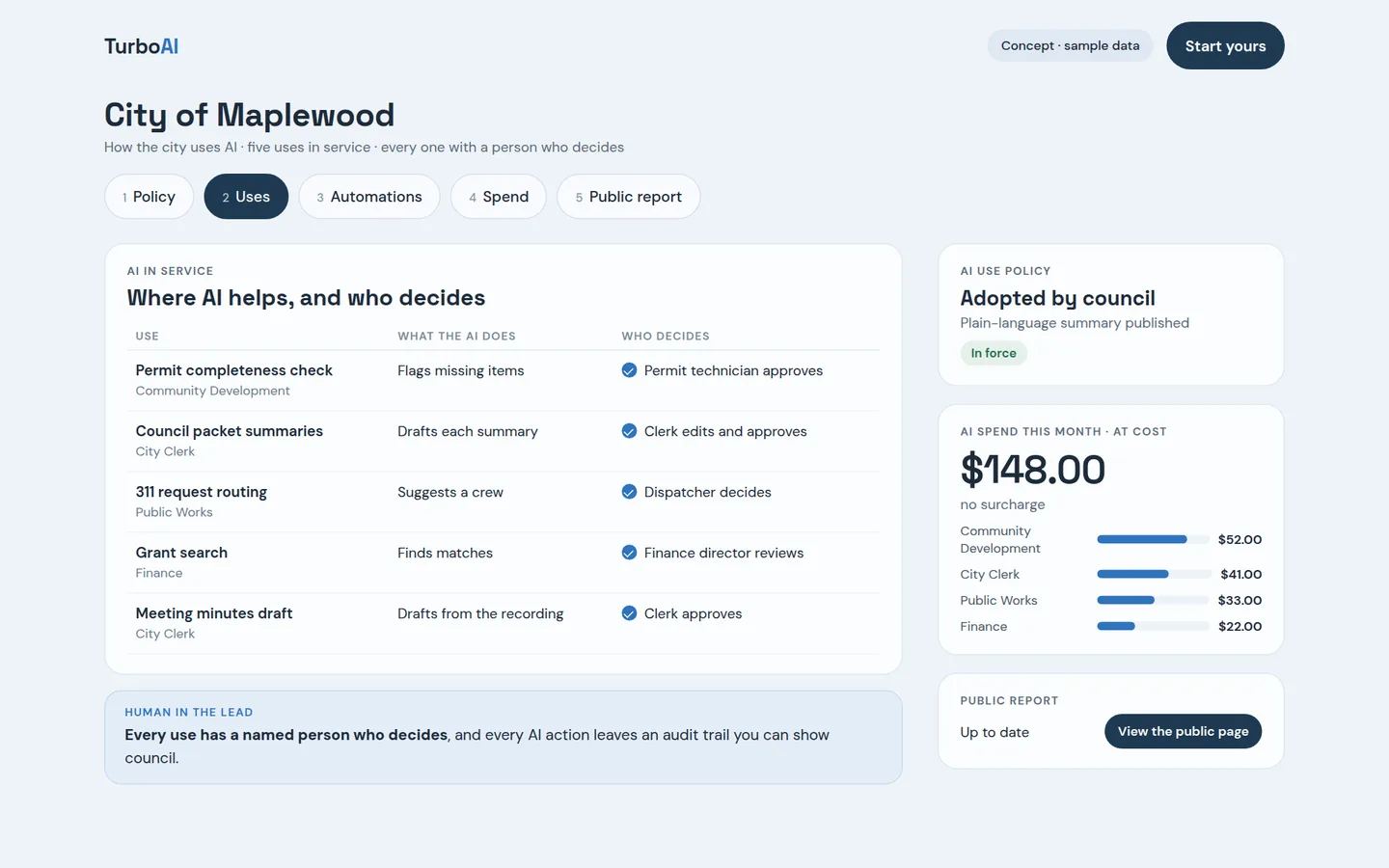
Task: Click Drafts each summary text
Action: click(468, 431)
